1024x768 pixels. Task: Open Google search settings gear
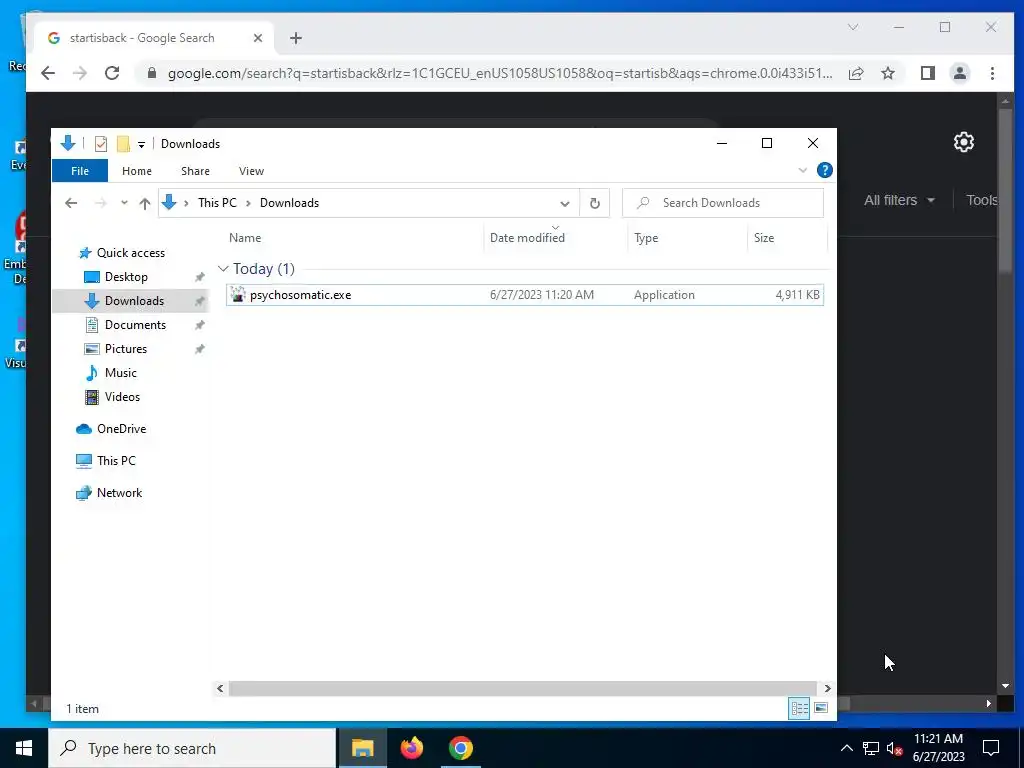(x=964, y=142)
